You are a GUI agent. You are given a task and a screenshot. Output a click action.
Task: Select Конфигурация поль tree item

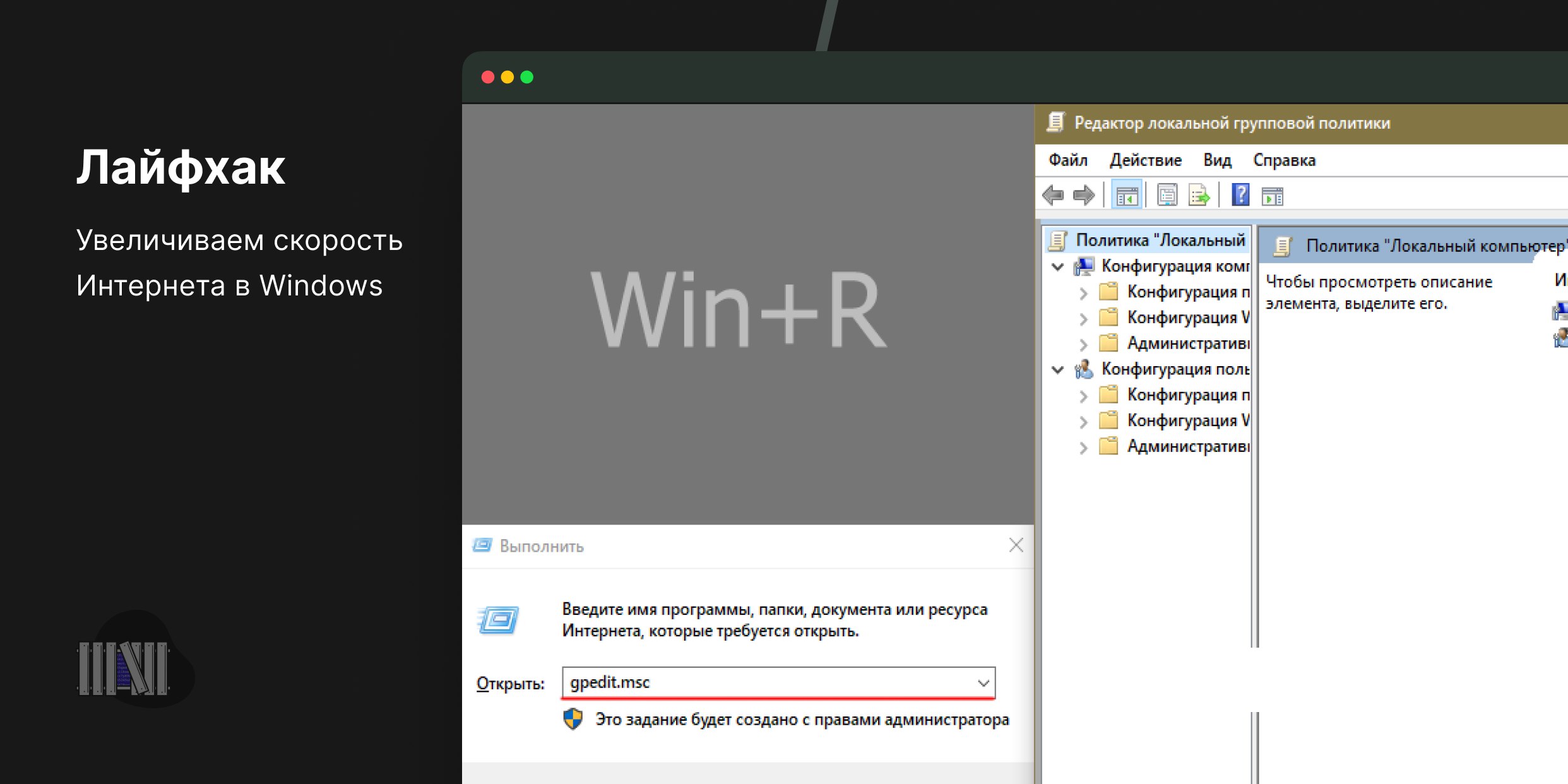tap(1175, 369)
